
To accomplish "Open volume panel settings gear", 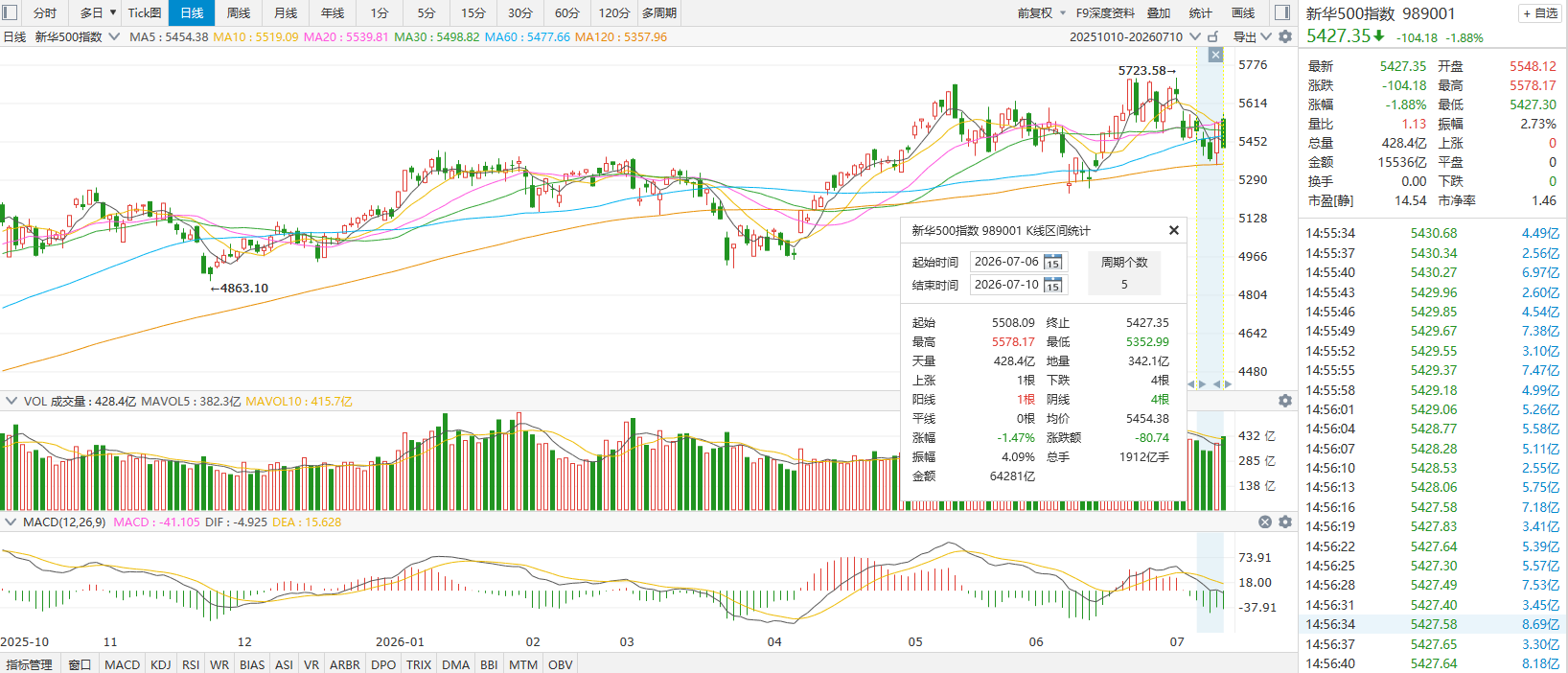I will tap(1285, 401).
